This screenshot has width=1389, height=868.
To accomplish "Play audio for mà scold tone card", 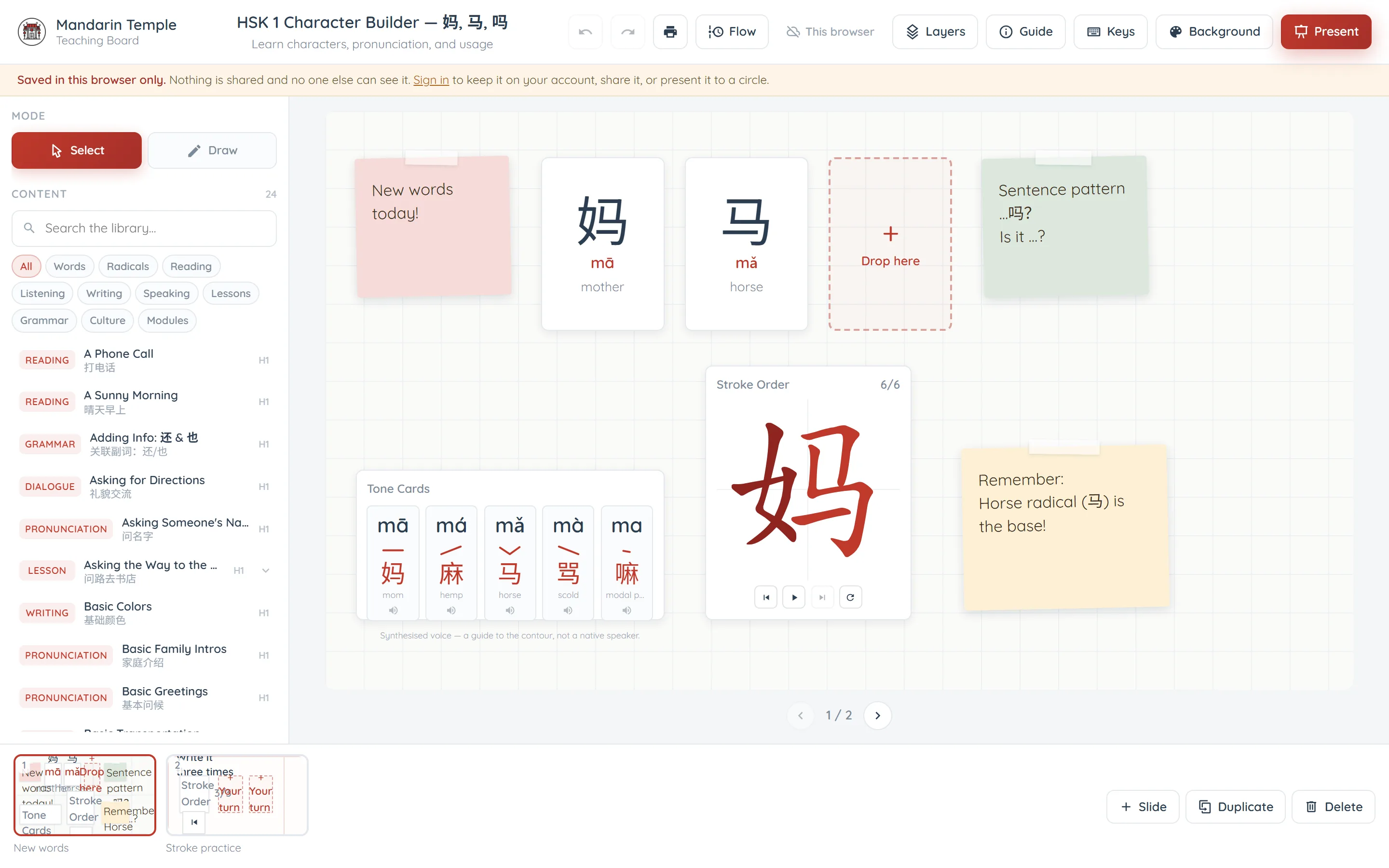I will click(568, 610).
